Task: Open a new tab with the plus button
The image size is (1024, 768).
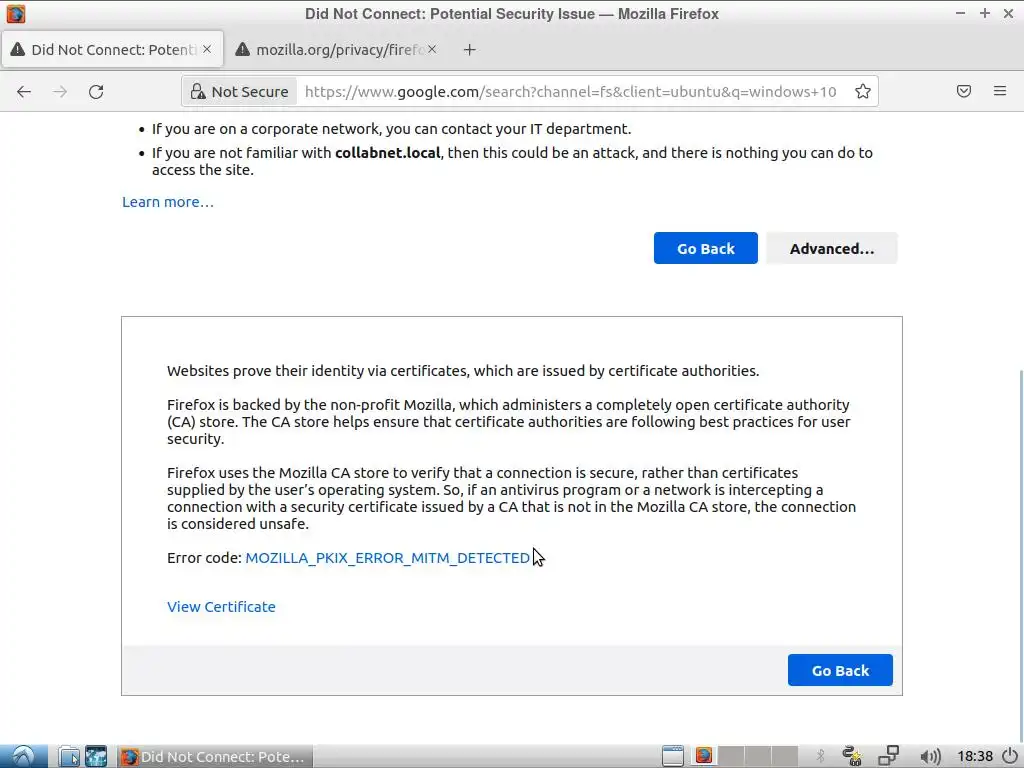Action: tap(470, 50)
